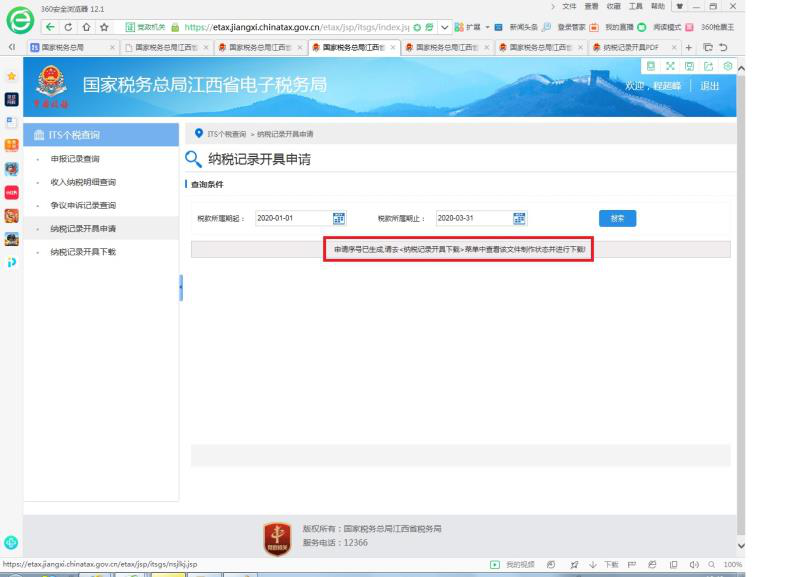Image resolution: width=800 pixels, height=577 pixels.
Task: Click the 100% zoom level in status bar
Action: [x=733, y=564]
